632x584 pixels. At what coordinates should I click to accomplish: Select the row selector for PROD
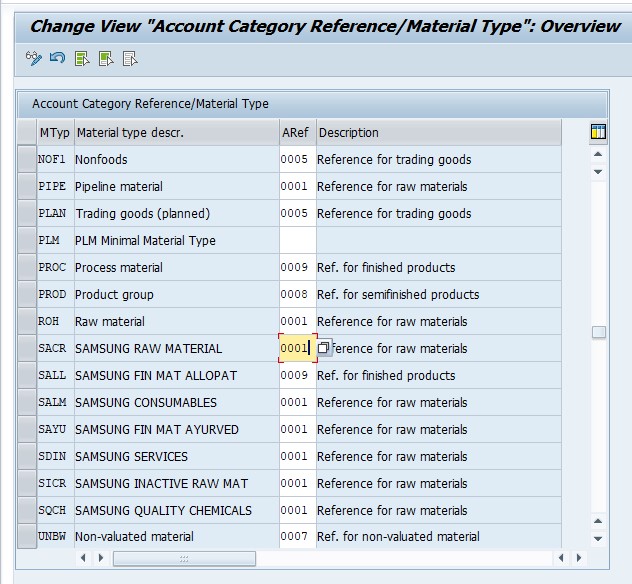pos(27,294)
